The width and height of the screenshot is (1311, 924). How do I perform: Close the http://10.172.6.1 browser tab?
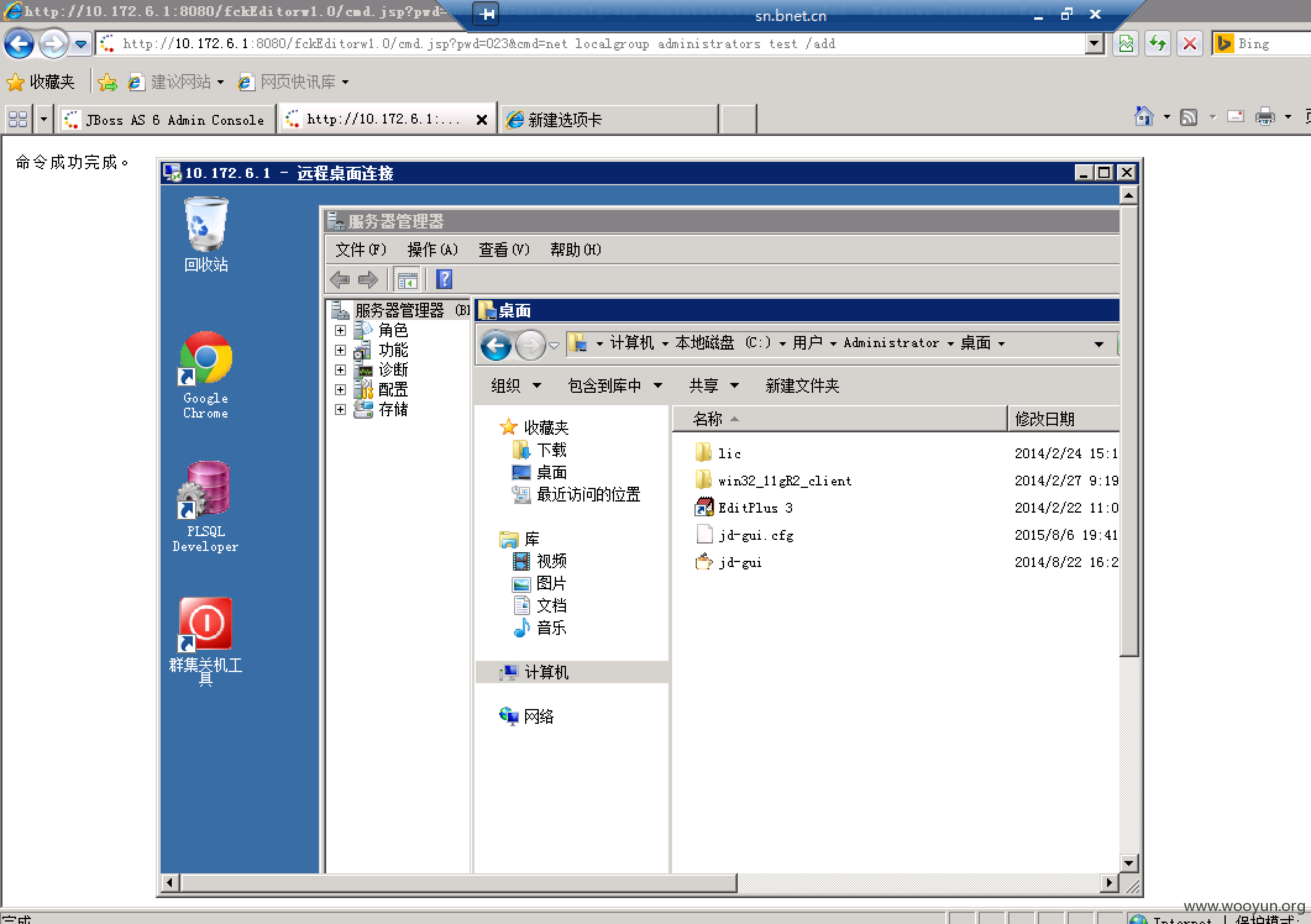pos(482,120)
